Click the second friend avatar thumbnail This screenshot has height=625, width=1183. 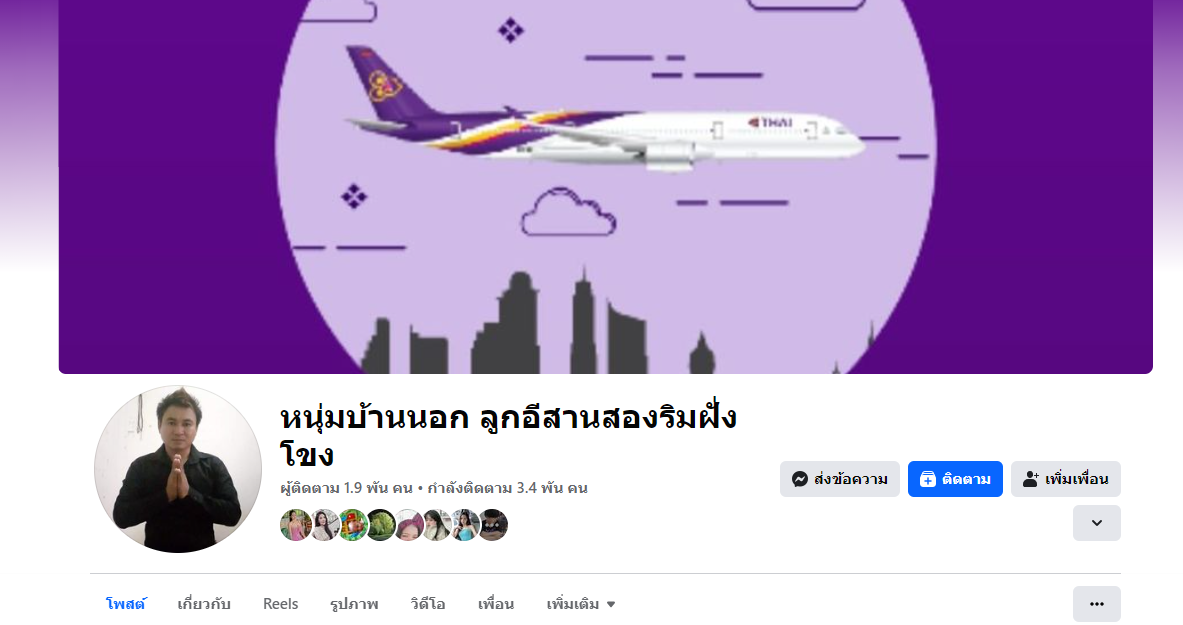pos(324,525)
